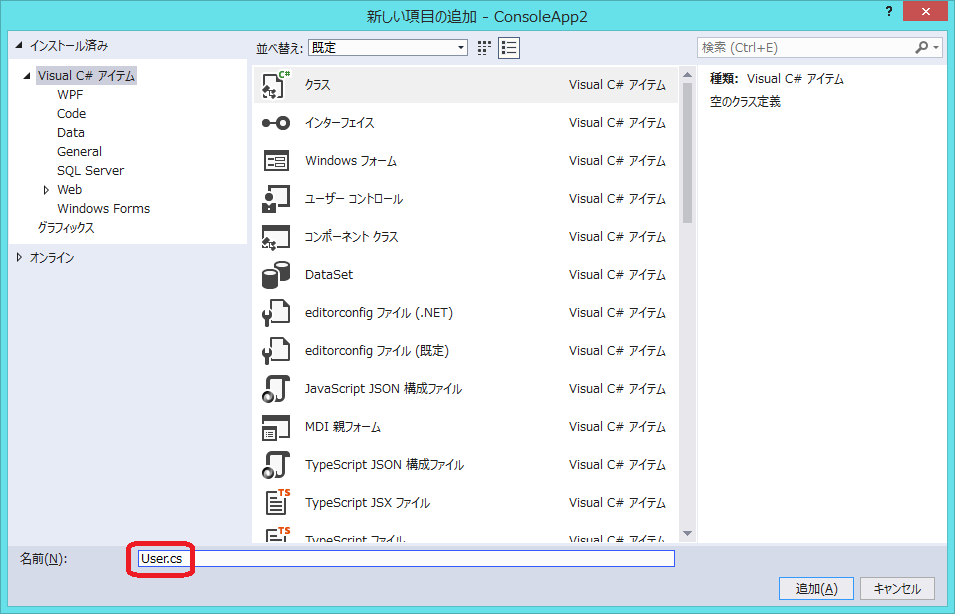Pick TypeScript JSON 構成ファイル icon
The width and height of the screenshot is (955, 614).
[x=276, y=465]
